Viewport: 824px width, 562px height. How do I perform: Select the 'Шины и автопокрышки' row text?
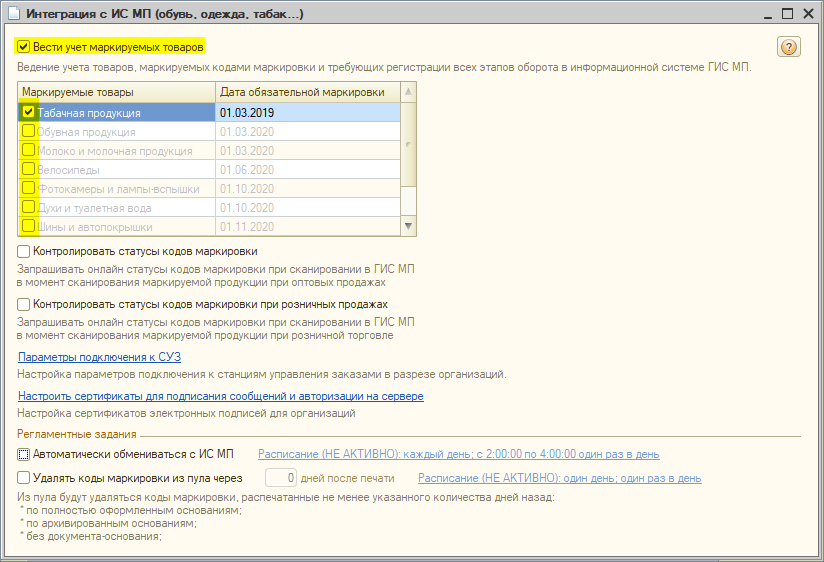[x=95, y=227]
